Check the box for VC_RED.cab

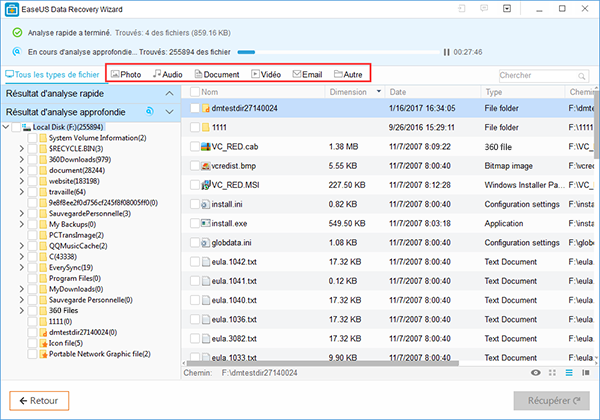point(195,147)
